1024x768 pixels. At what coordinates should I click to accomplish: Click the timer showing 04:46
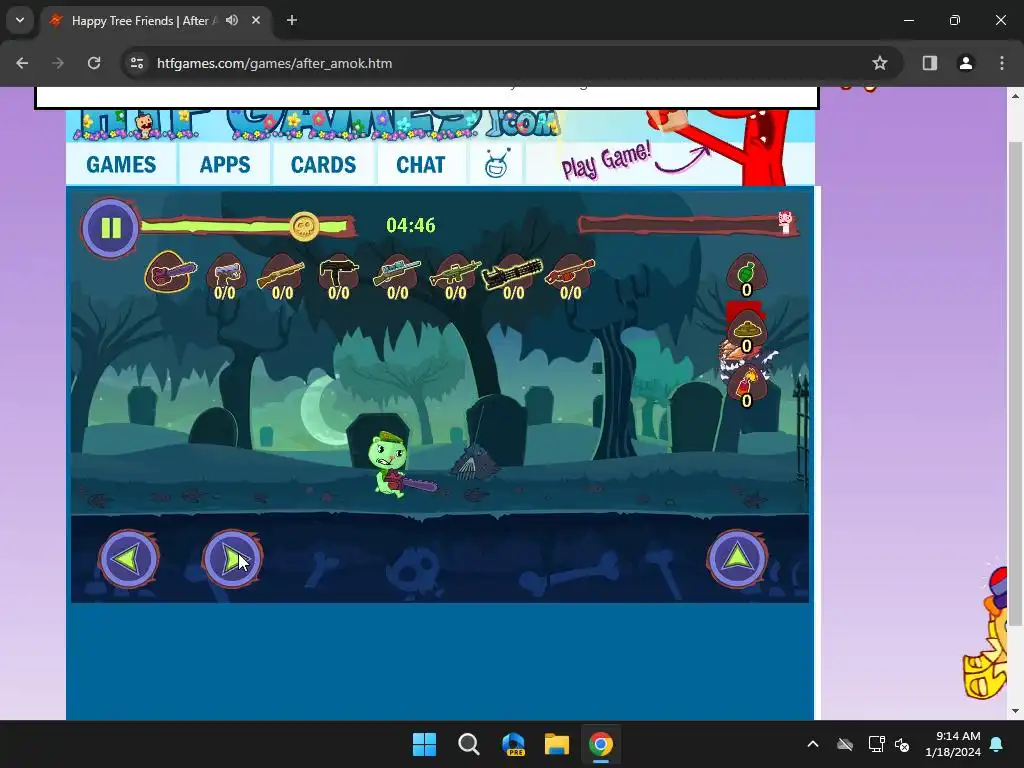click(411, 225)
